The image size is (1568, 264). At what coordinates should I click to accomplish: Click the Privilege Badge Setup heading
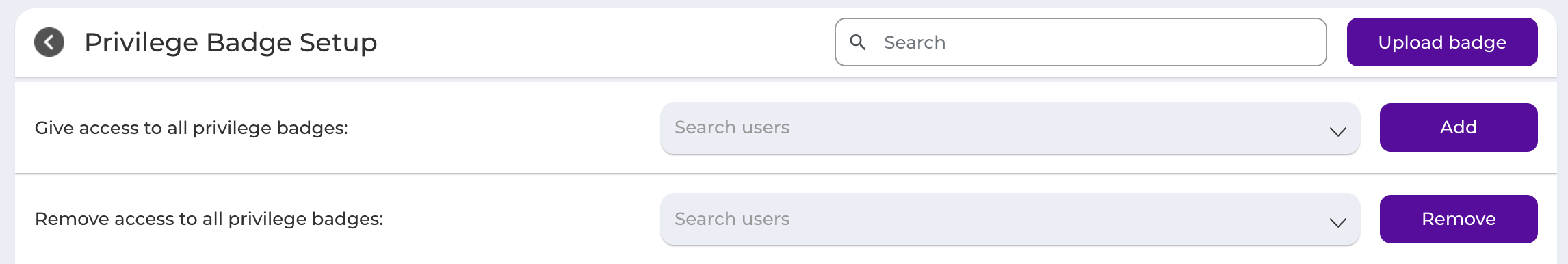[231, 42]
